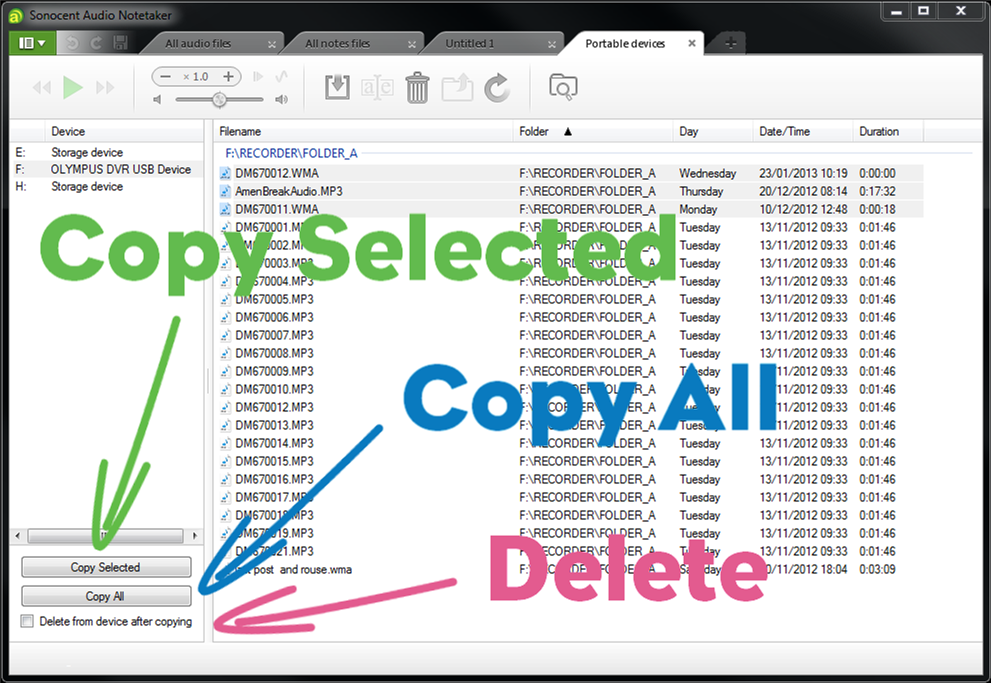991x683 pixels.
Task: Enable Delete from device after copying checkbox
Action: pos(27,621)
